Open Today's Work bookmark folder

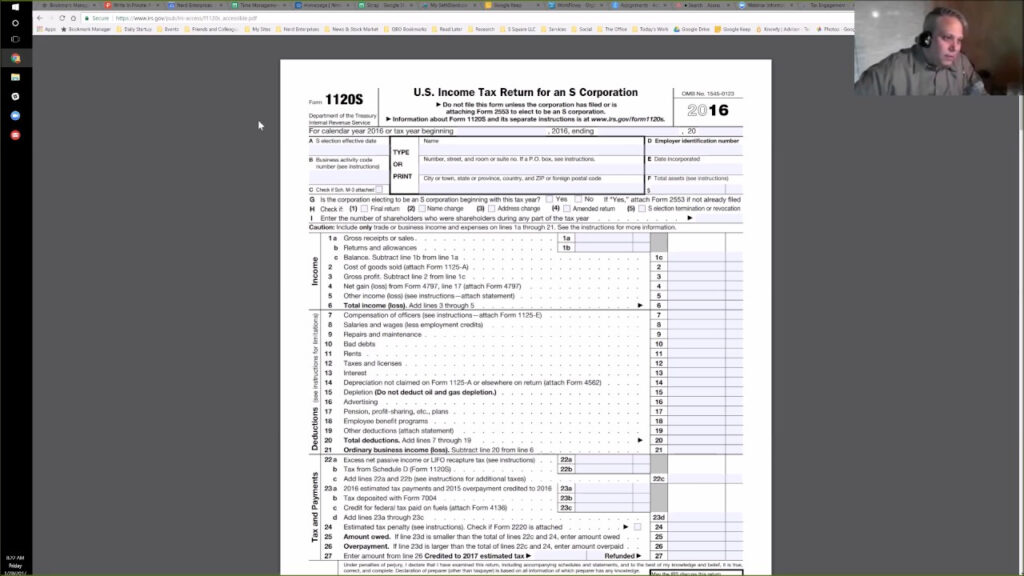tap(650, 29)
